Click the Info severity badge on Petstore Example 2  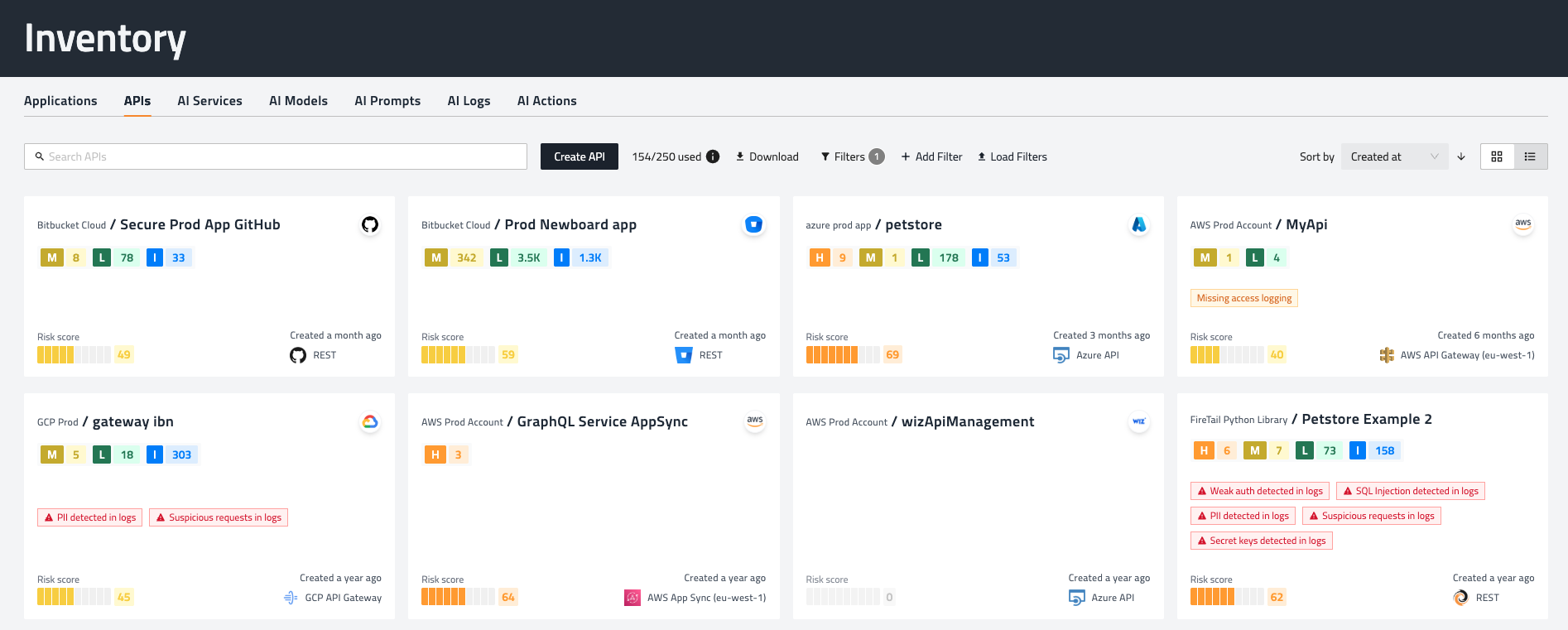tap(1374, 450)
